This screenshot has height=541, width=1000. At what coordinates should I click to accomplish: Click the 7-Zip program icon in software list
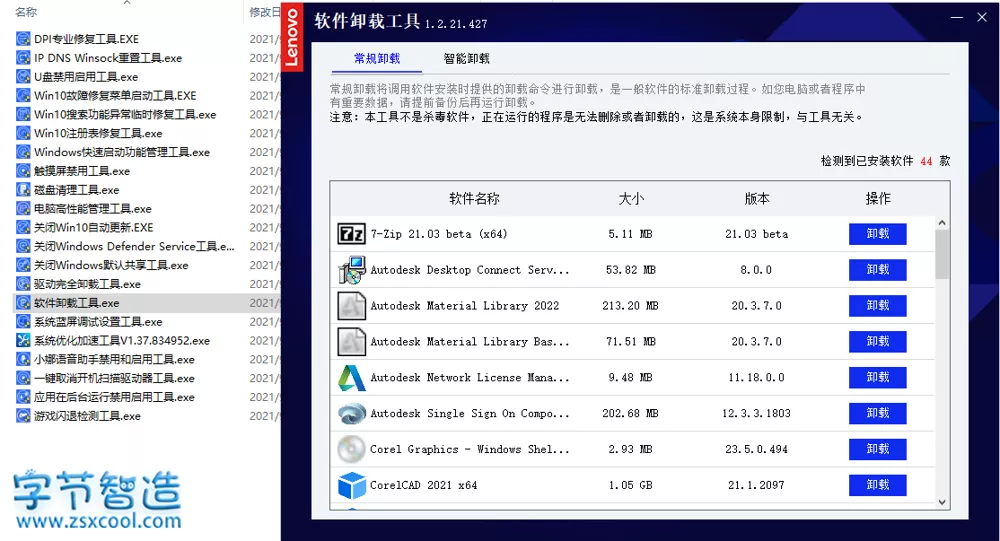click(x=351, y=234)
